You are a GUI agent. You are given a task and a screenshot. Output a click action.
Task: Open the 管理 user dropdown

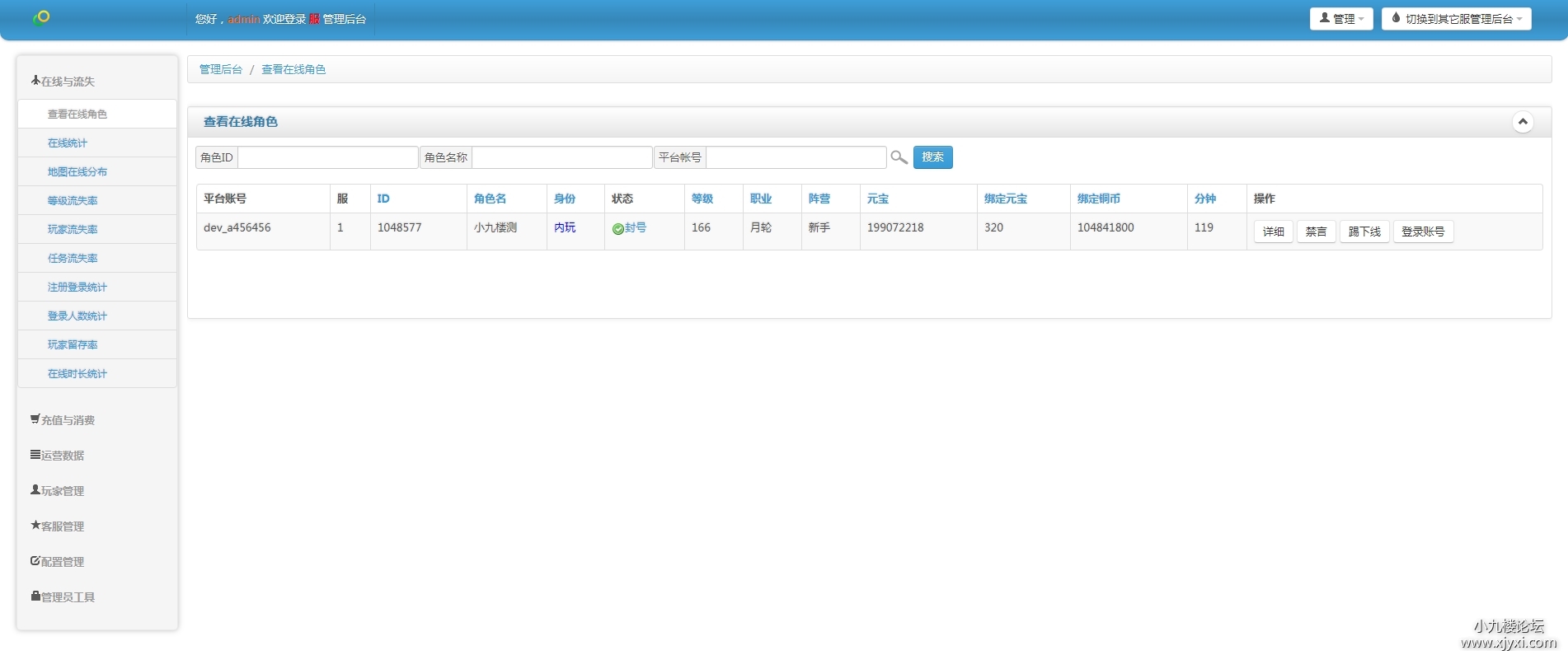1340,19
